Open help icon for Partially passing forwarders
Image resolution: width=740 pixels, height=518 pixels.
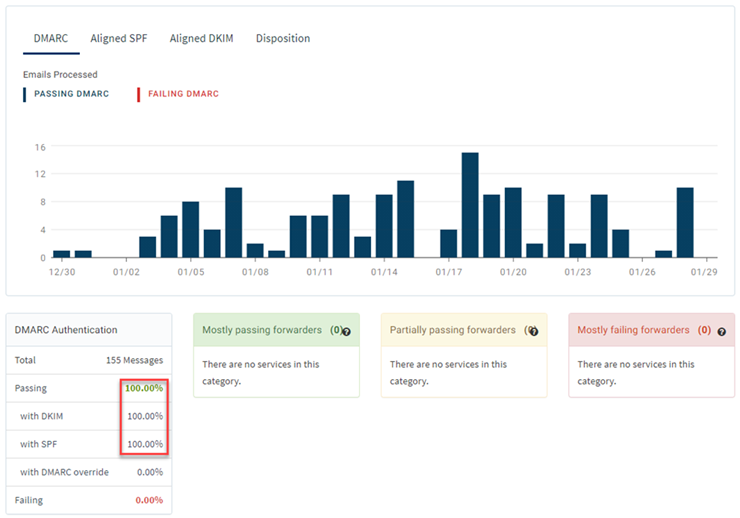pos(533,331)
